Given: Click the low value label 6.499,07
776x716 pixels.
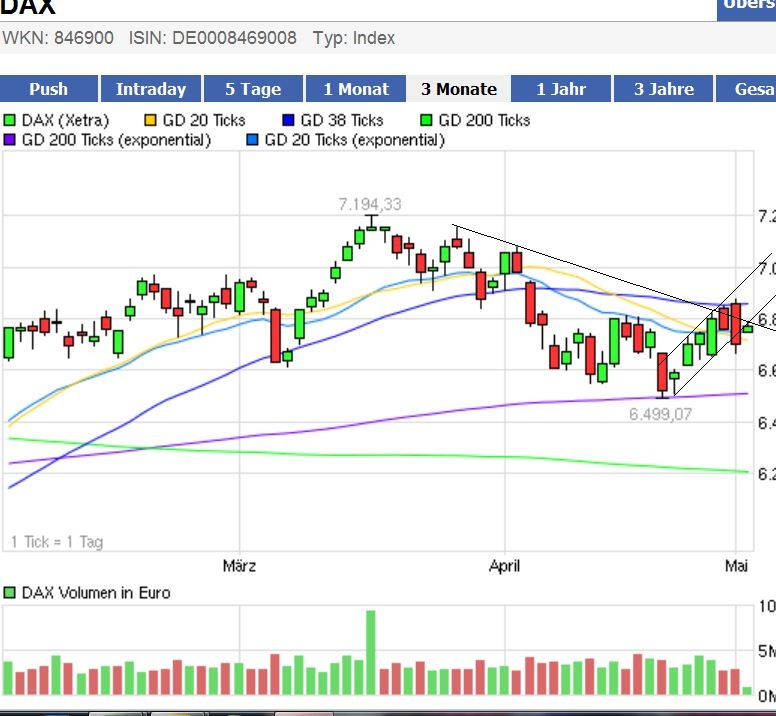Looking at the screenshot, I should [x=660, y=414].
